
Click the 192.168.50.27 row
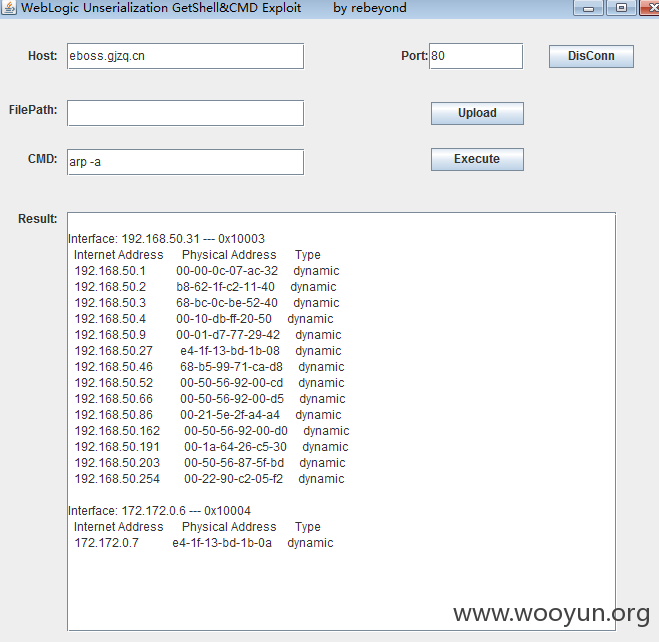[x=208, y=350]
